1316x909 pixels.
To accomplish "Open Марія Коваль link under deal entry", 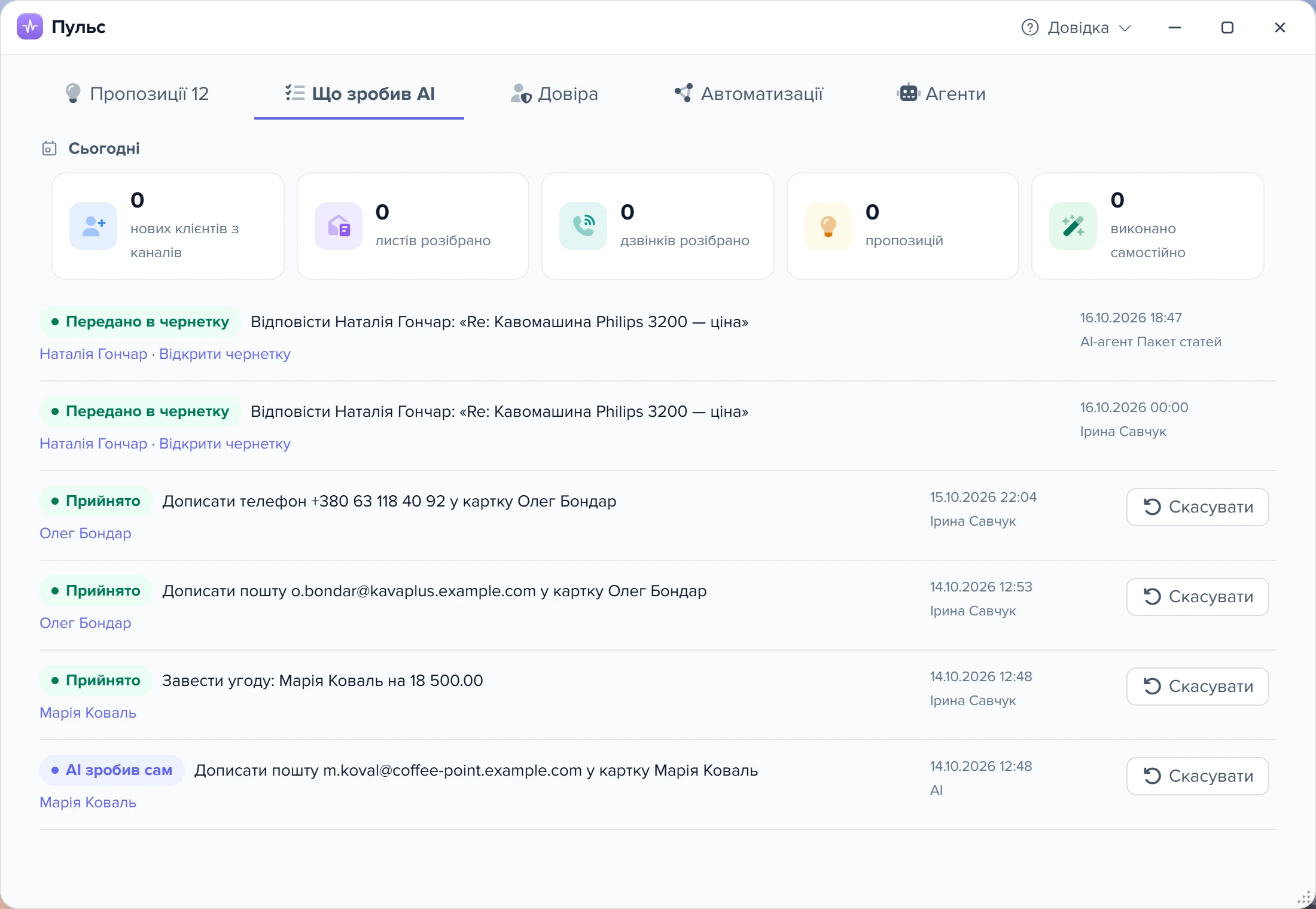I will point(88,713).
